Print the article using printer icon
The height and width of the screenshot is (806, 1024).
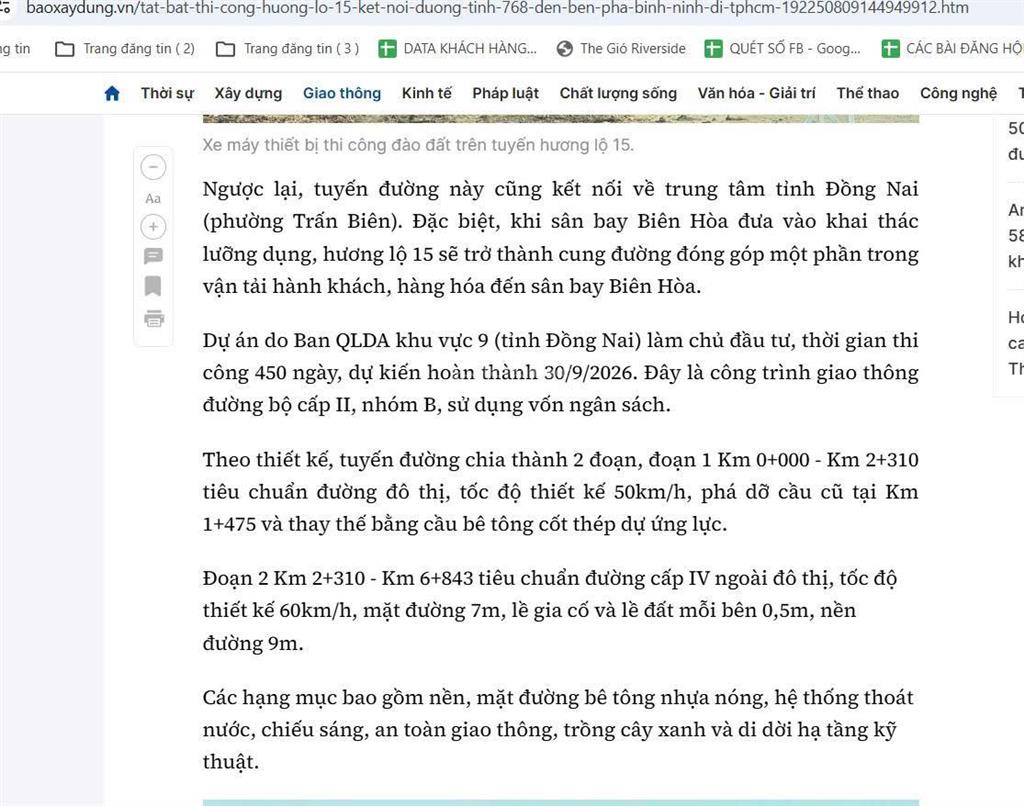(x=153, y=318)
